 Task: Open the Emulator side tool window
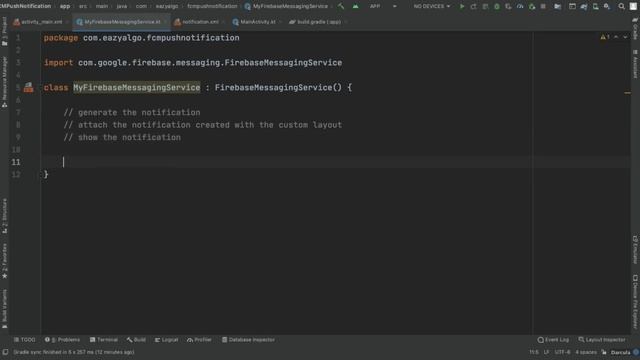(x=635, y=249)
